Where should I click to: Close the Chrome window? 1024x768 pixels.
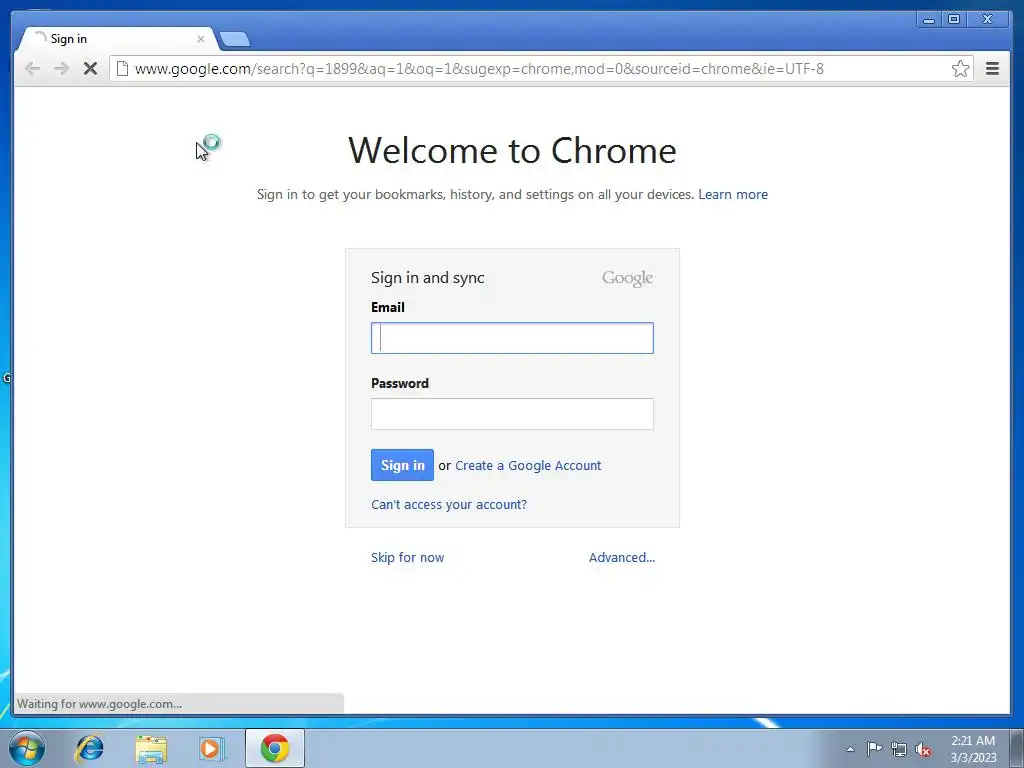[x=988, y=20]
